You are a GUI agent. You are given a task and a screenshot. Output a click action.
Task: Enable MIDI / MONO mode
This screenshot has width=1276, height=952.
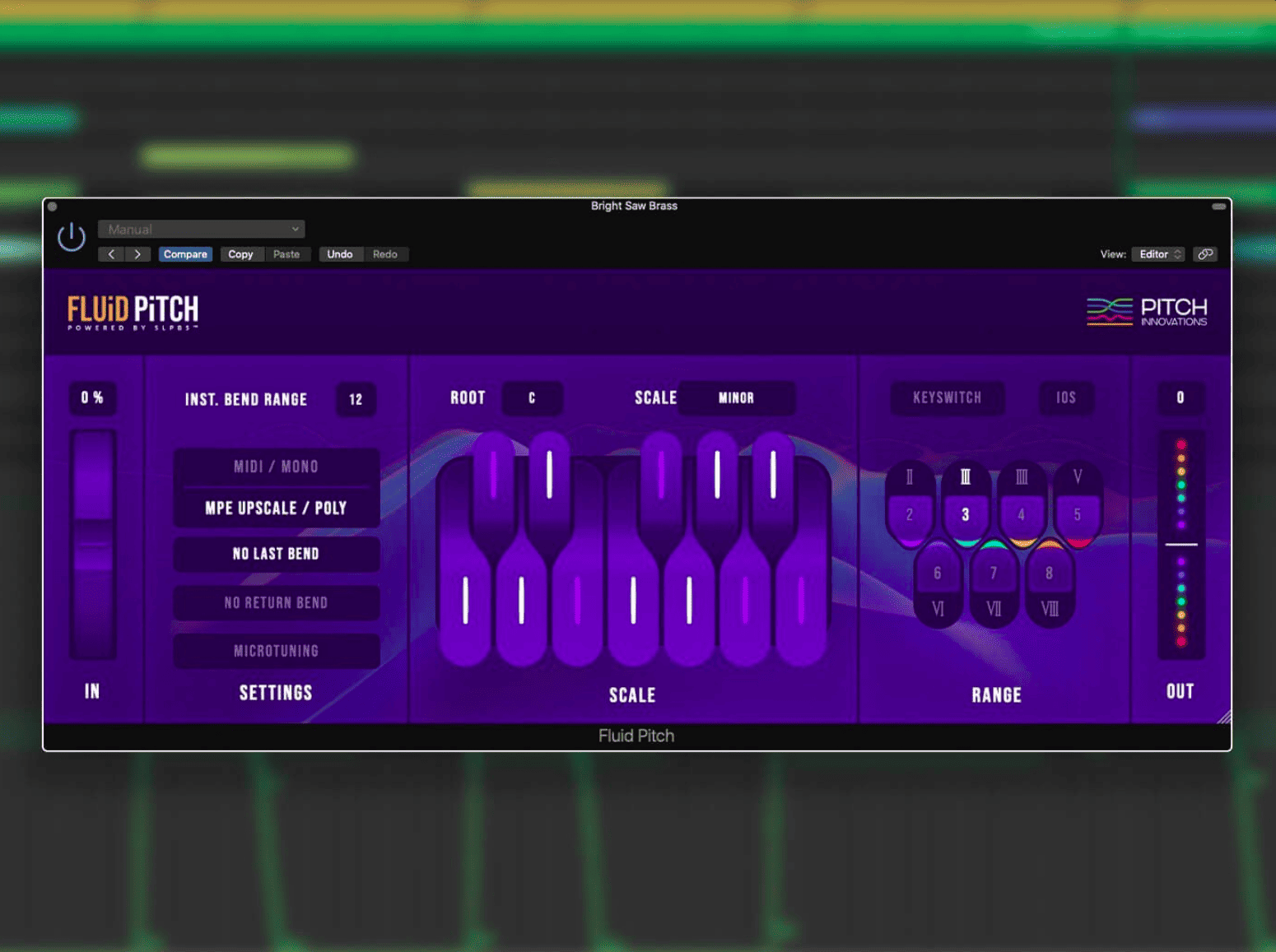click(x=276, y=467)
